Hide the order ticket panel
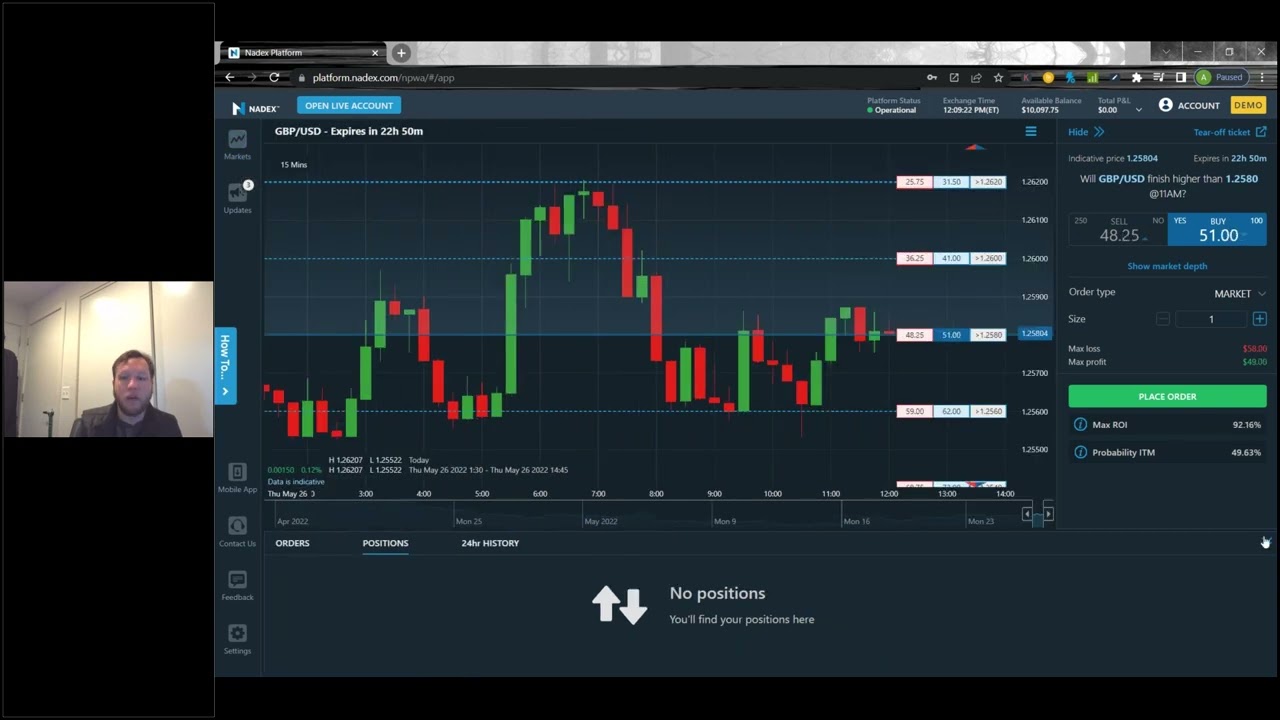Screen dimensions: 1280x720 (x=1086, y=132)
